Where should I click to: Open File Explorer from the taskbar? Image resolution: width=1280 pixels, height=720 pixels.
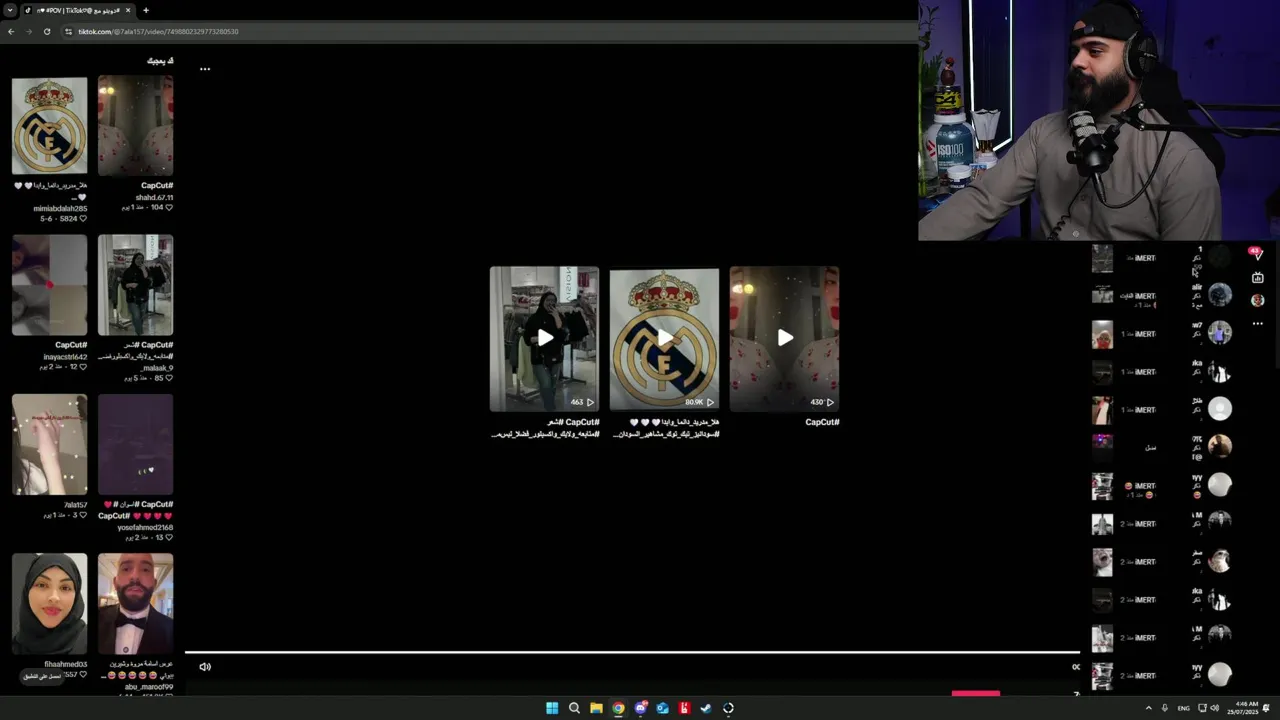596,708
